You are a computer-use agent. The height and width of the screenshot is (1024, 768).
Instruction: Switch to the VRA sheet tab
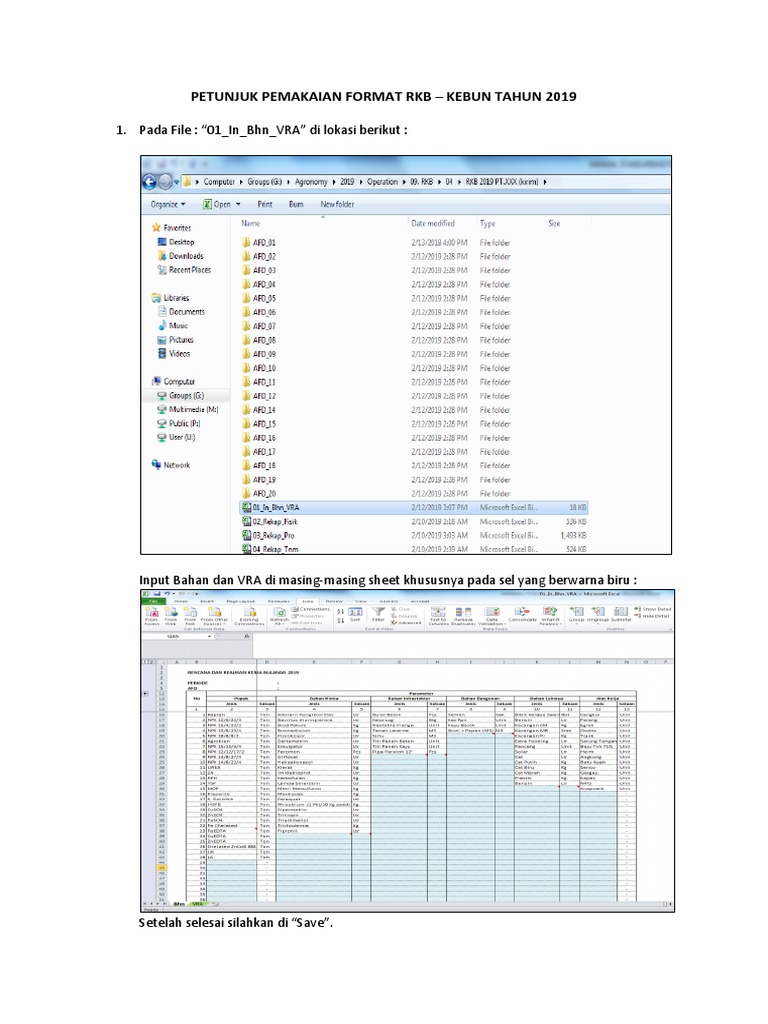tap(198, 904)
